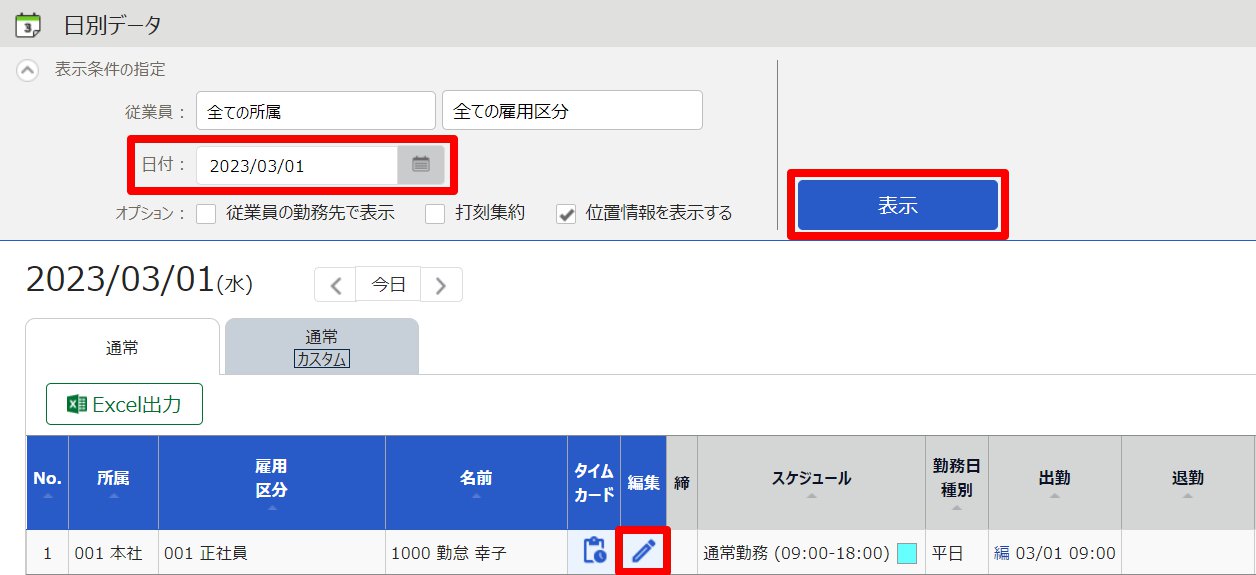Image resolution: width=1256 pixels, height=575 pixels.
Task: Open the 全ての雇用区分 selector
Action: (572, 111)
